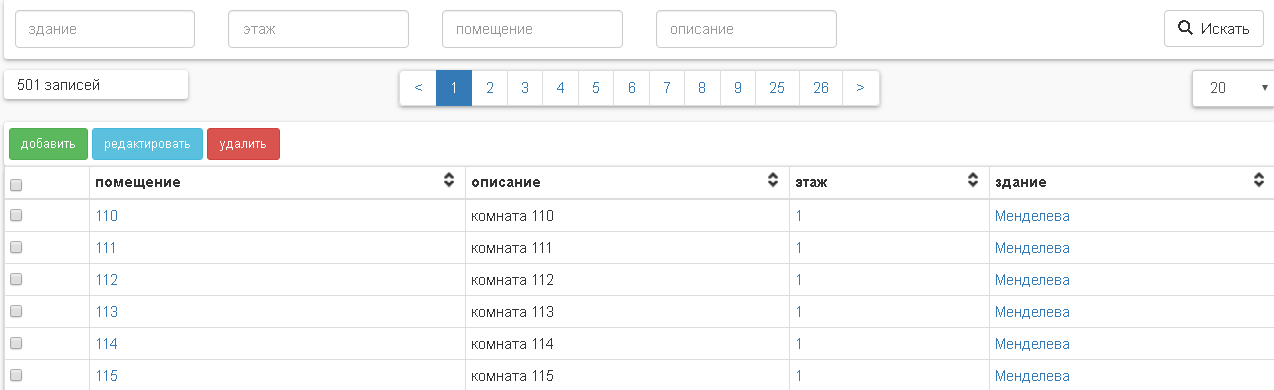Go to page 2 in pagination
The image size is (1274, 390).
(490, 88)
